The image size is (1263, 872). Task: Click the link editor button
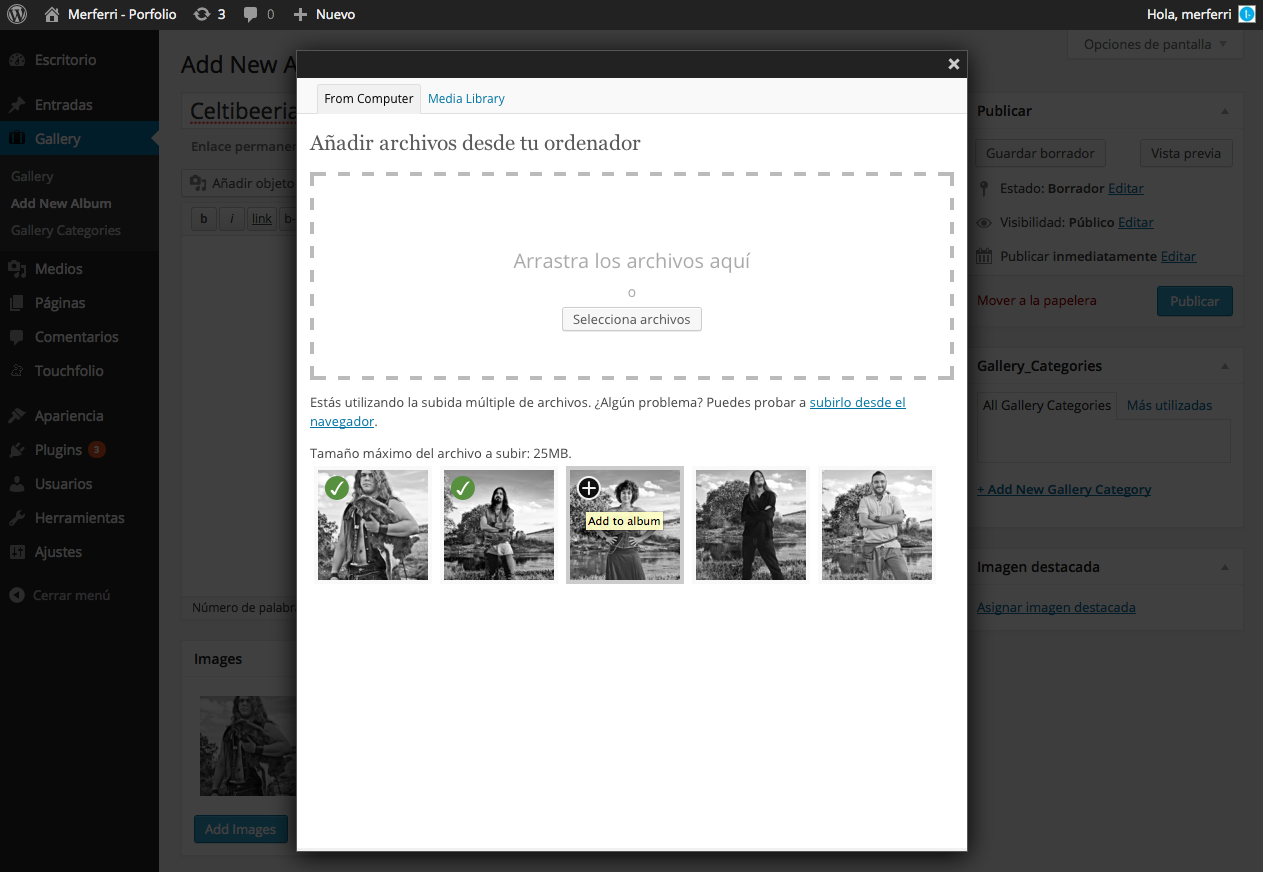[262, 219]
